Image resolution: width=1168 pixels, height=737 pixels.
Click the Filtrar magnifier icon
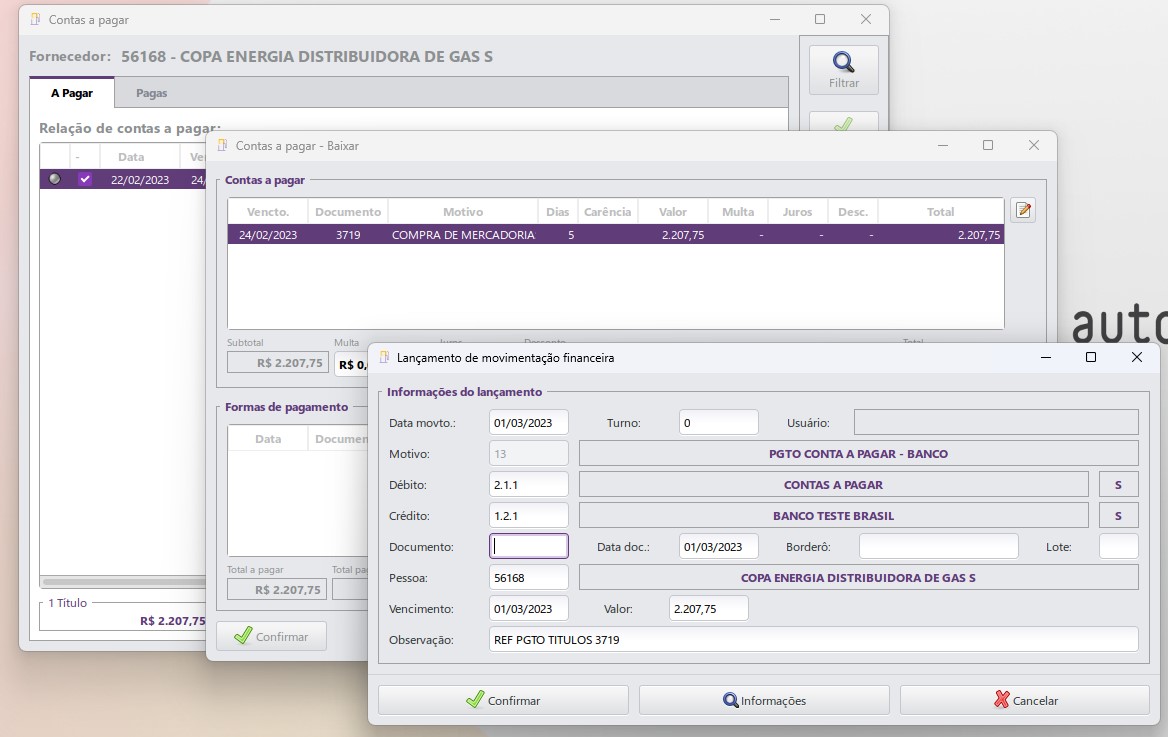tap(843, 63)
